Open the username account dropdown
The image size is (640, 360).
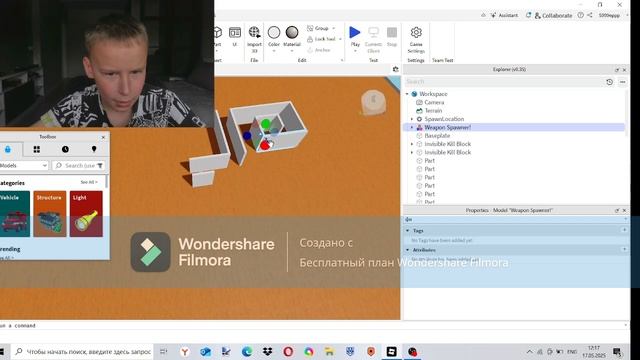[x=613, y=15]
